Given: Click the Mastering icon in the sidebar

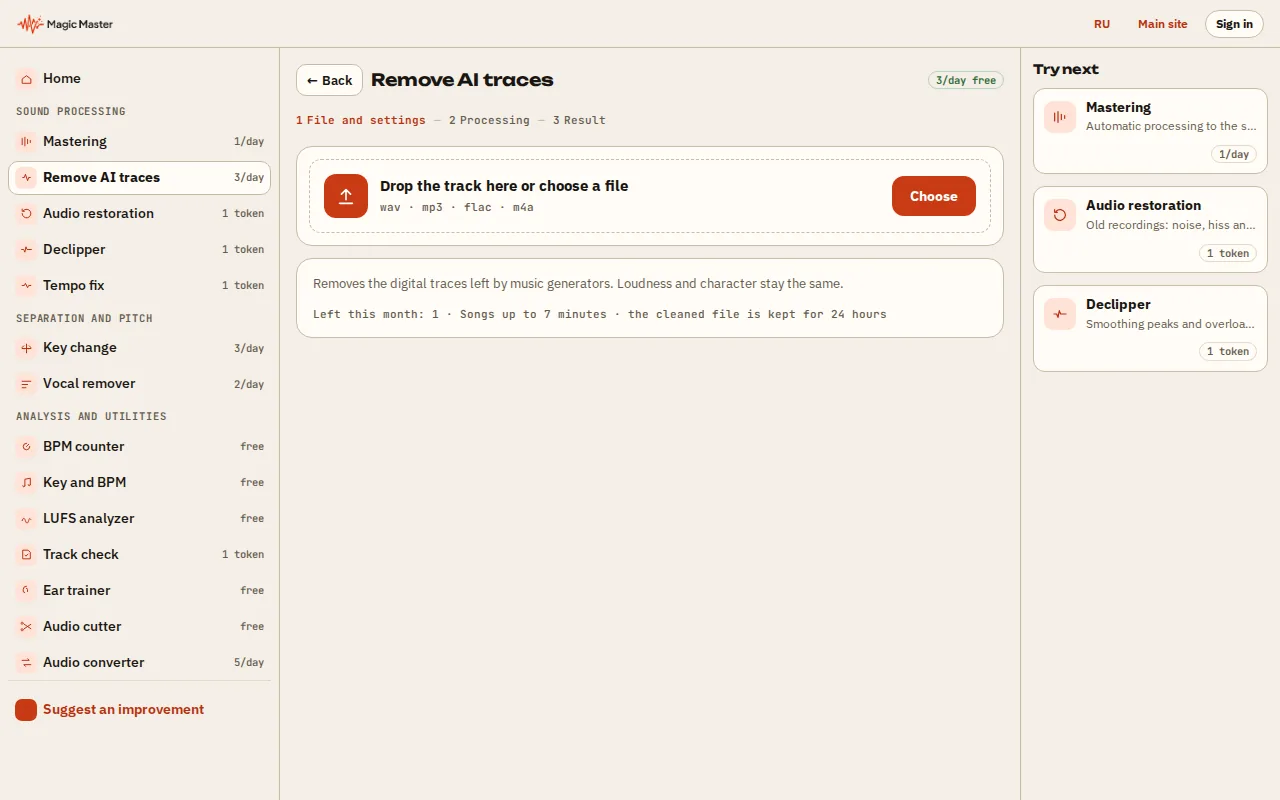Looking at the screenshot, I should 26,141.
